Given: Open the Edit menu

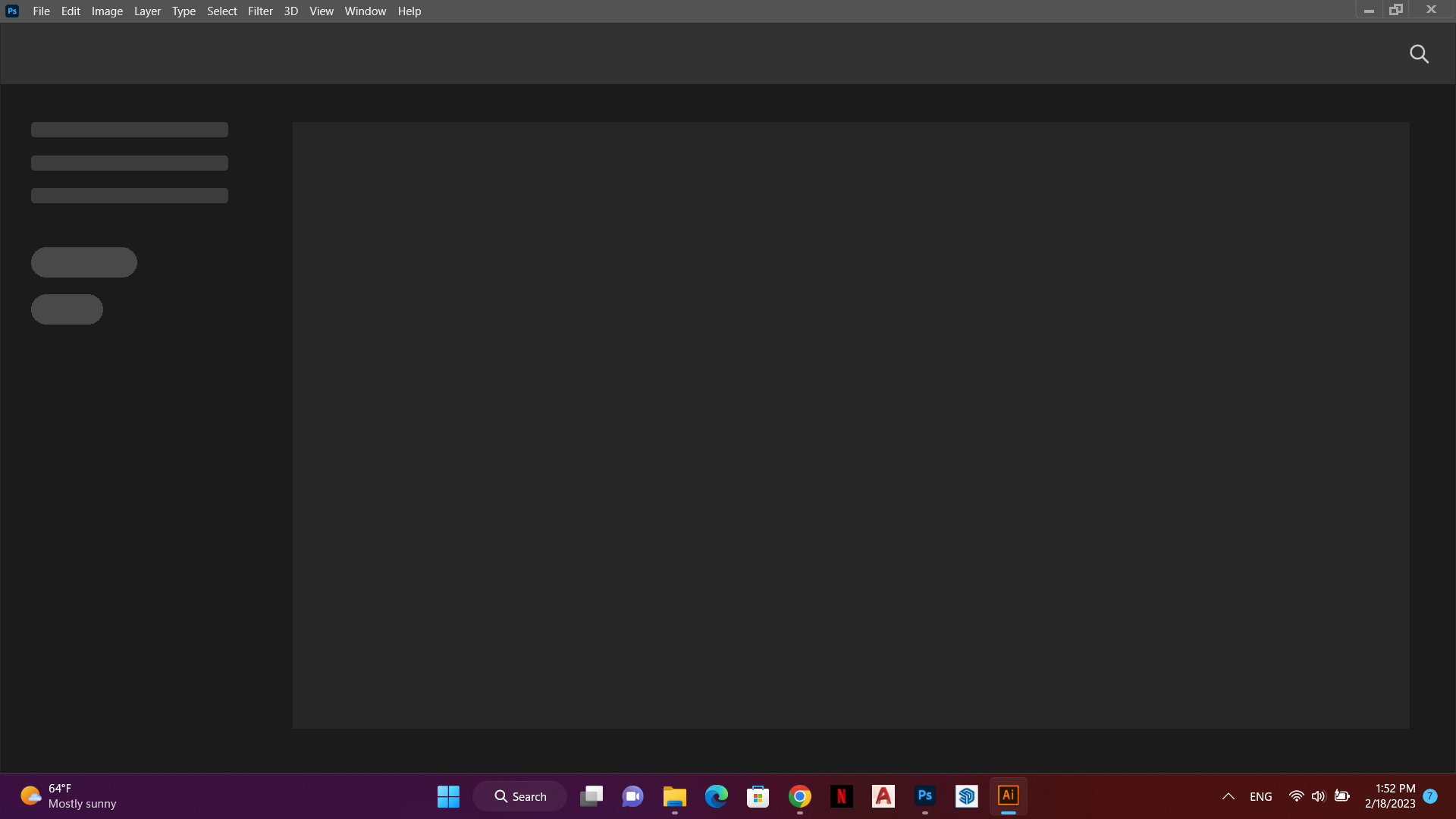Looking at the screenshot, I should click(x=71, y=11).
